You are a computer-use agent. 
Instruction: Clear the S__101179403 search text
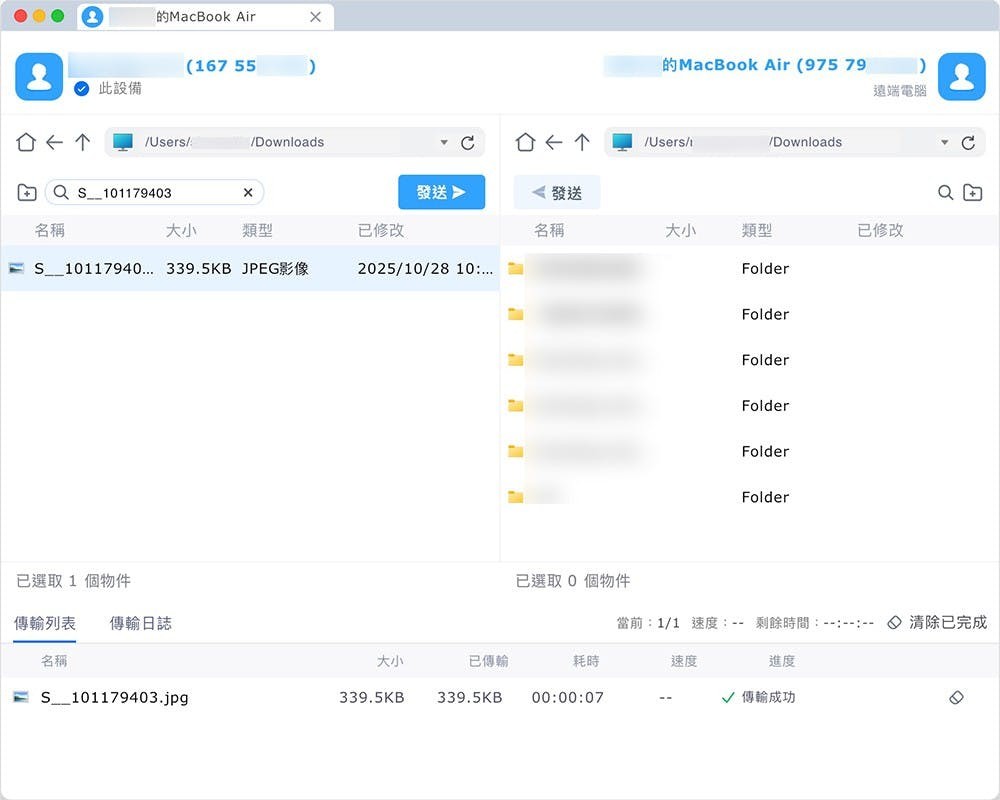click(x=249, y=193)
